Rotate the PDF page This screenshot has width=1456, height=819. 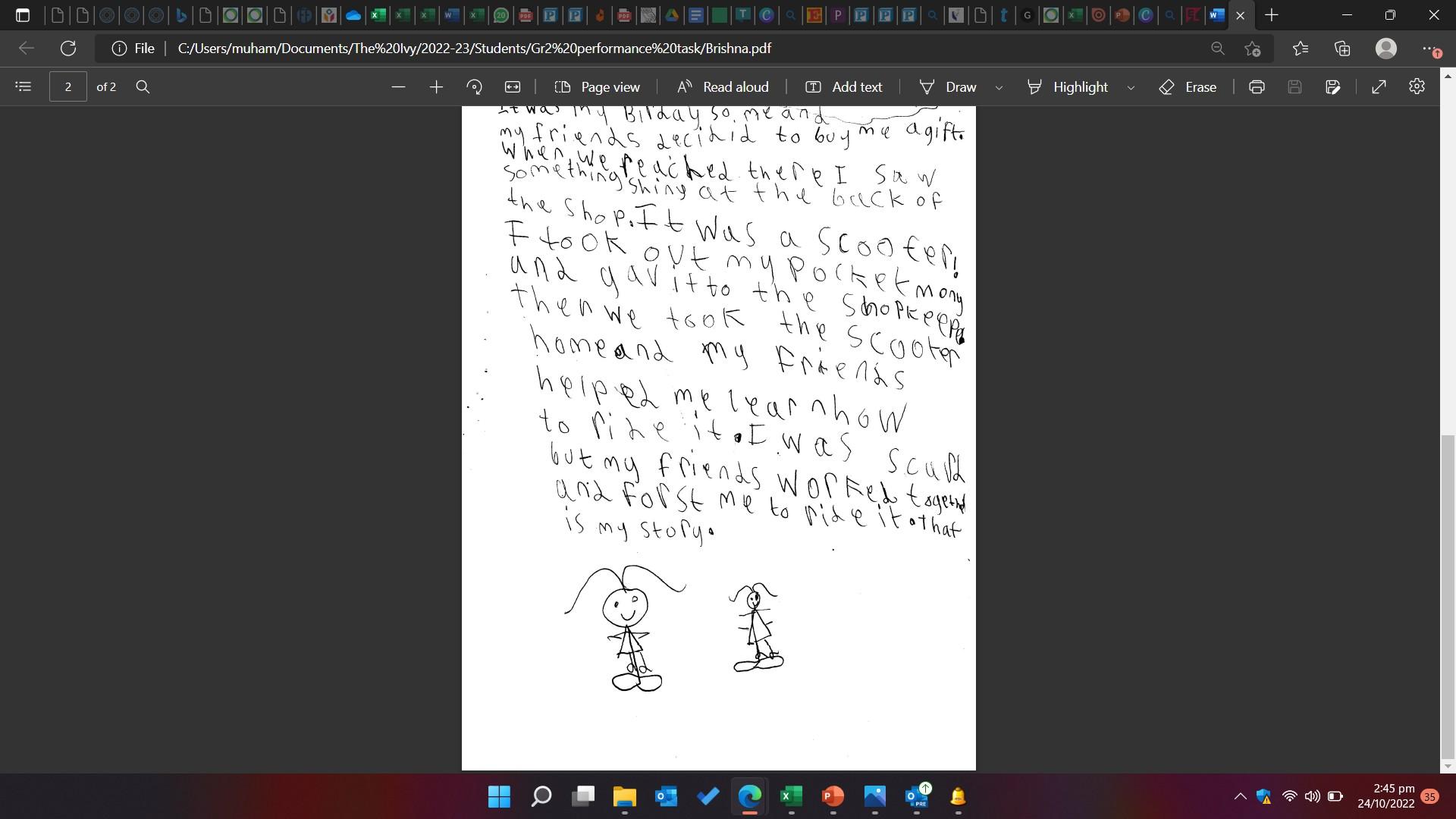(475, 86)
